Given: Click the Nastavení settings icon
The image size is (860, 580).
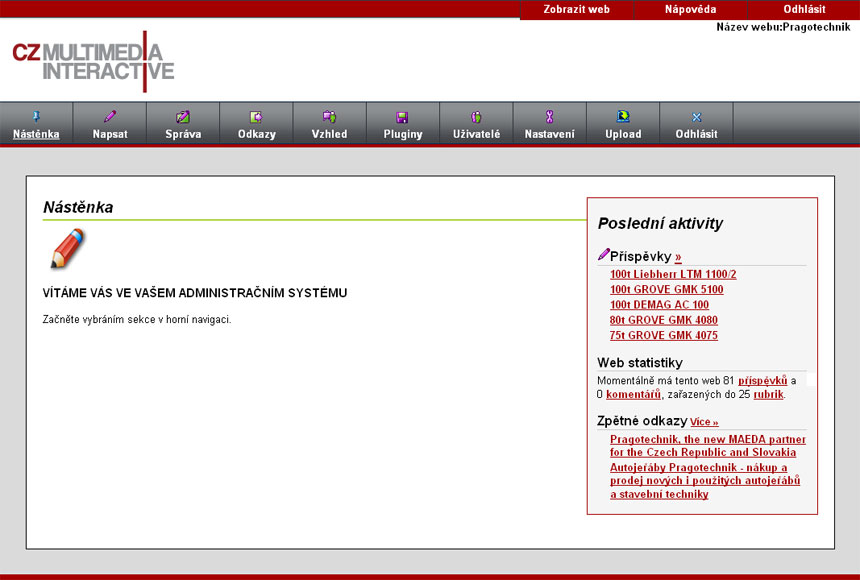Looking at the screenshot, I should point(549,117).
